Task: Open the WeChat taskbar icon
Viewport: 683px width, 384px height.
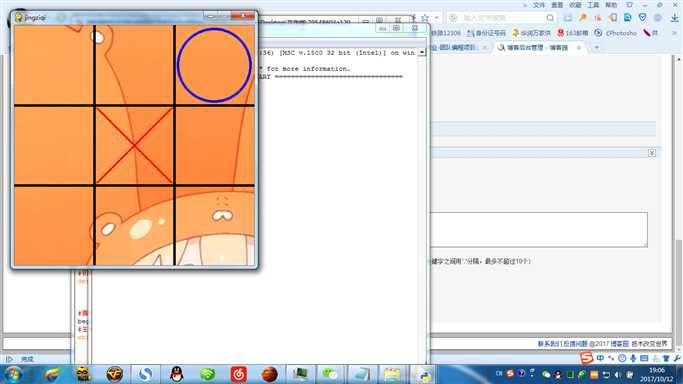Action: coord(330,374)
